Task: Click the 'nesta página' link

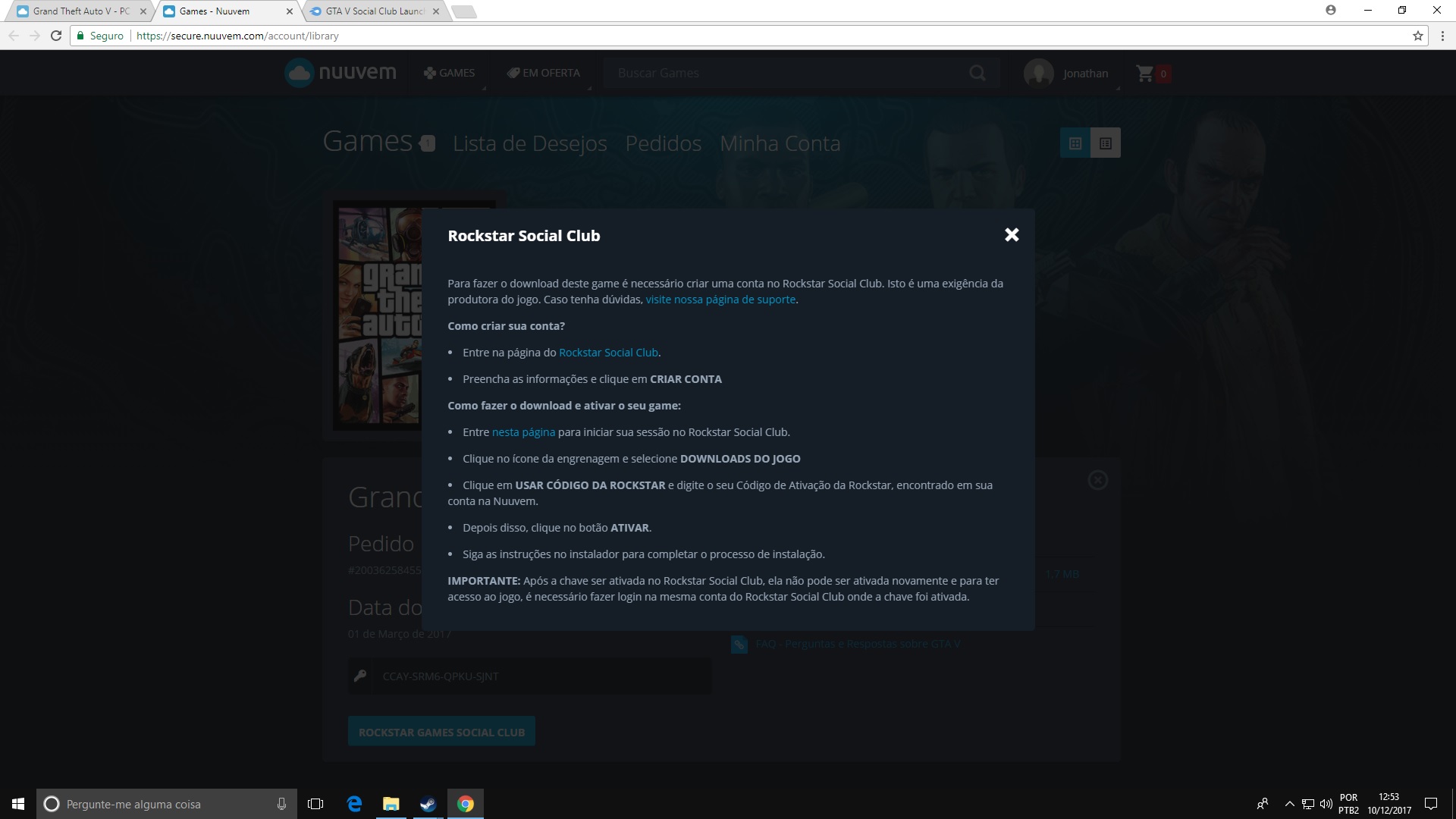Action: [x=523, y=432]
